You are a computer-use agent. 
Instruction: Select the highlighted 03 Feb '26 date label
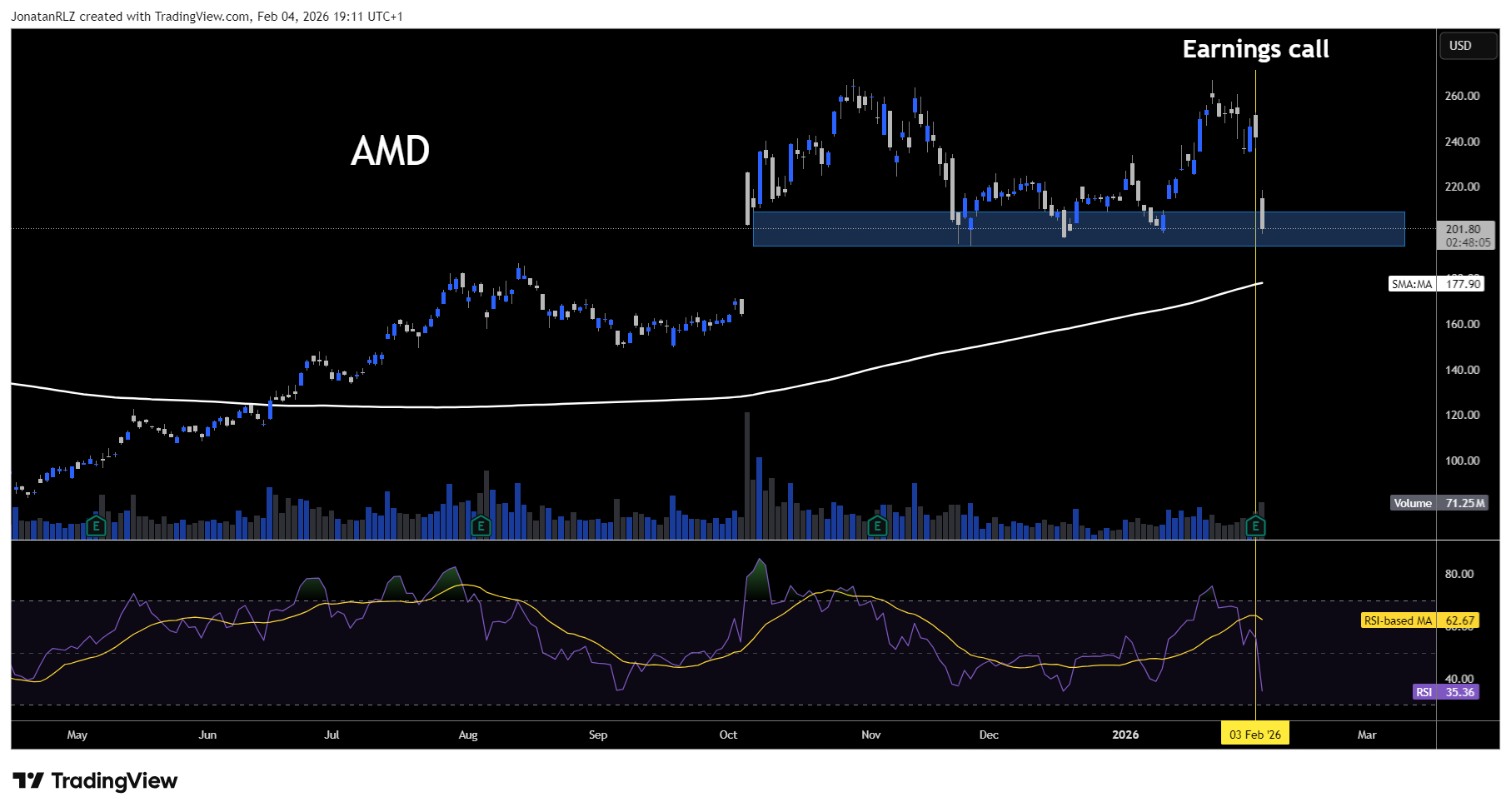(1254, 735)
